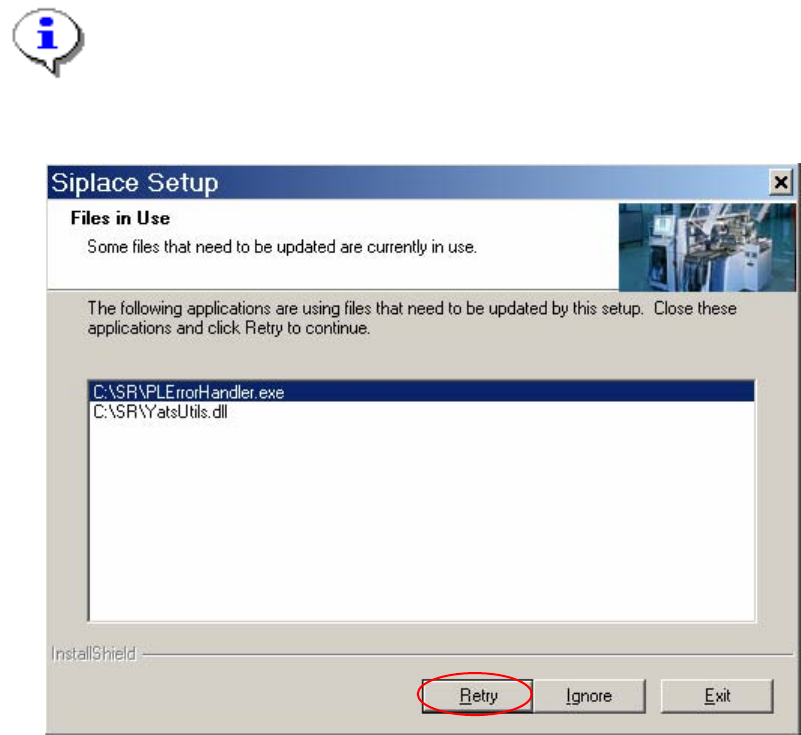The image size is (801, 735).
Task: Close the Siplace Setup dialog with X
Action: 781,182
